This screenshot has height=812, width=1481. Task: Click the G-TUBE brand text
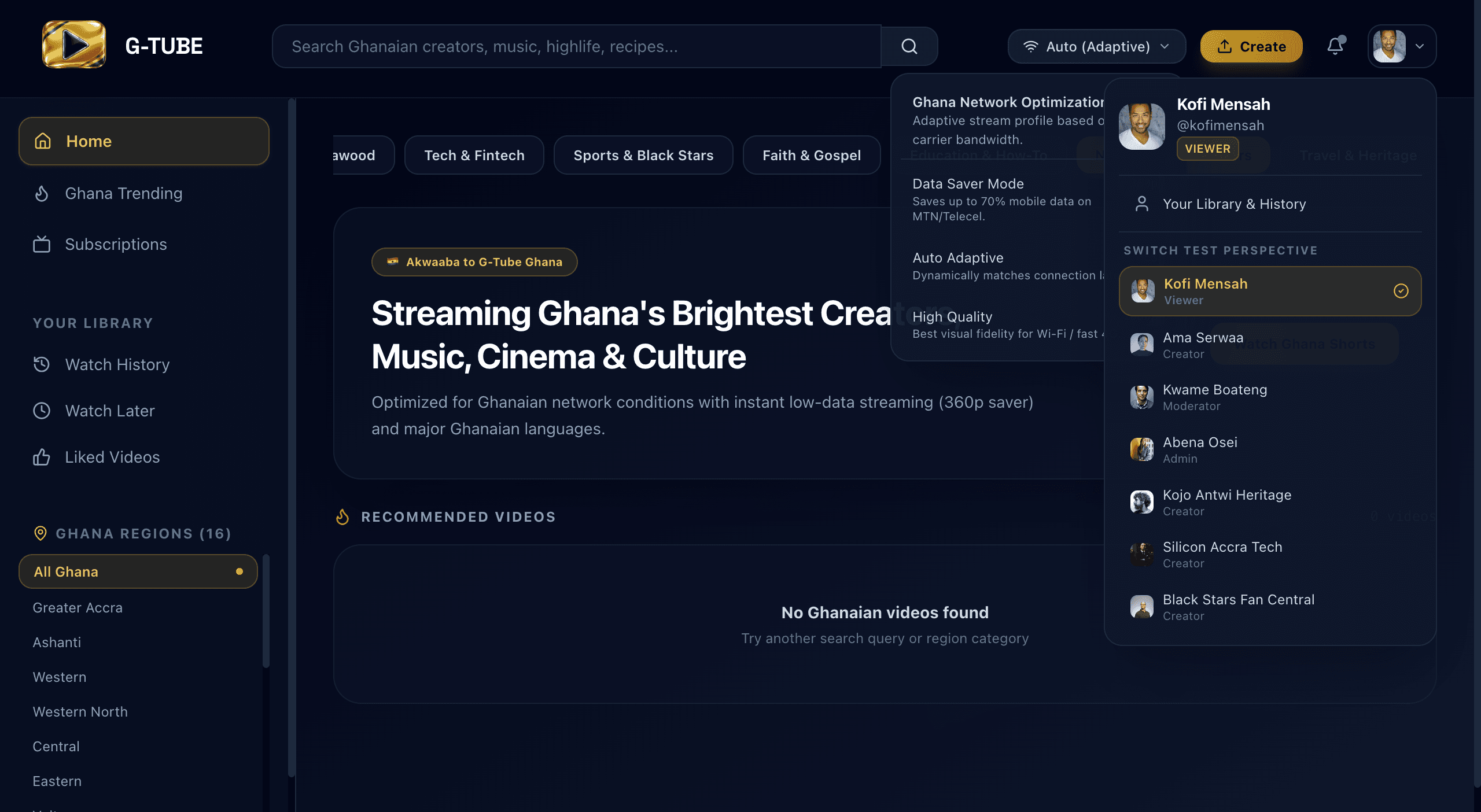tap(164, 46)
